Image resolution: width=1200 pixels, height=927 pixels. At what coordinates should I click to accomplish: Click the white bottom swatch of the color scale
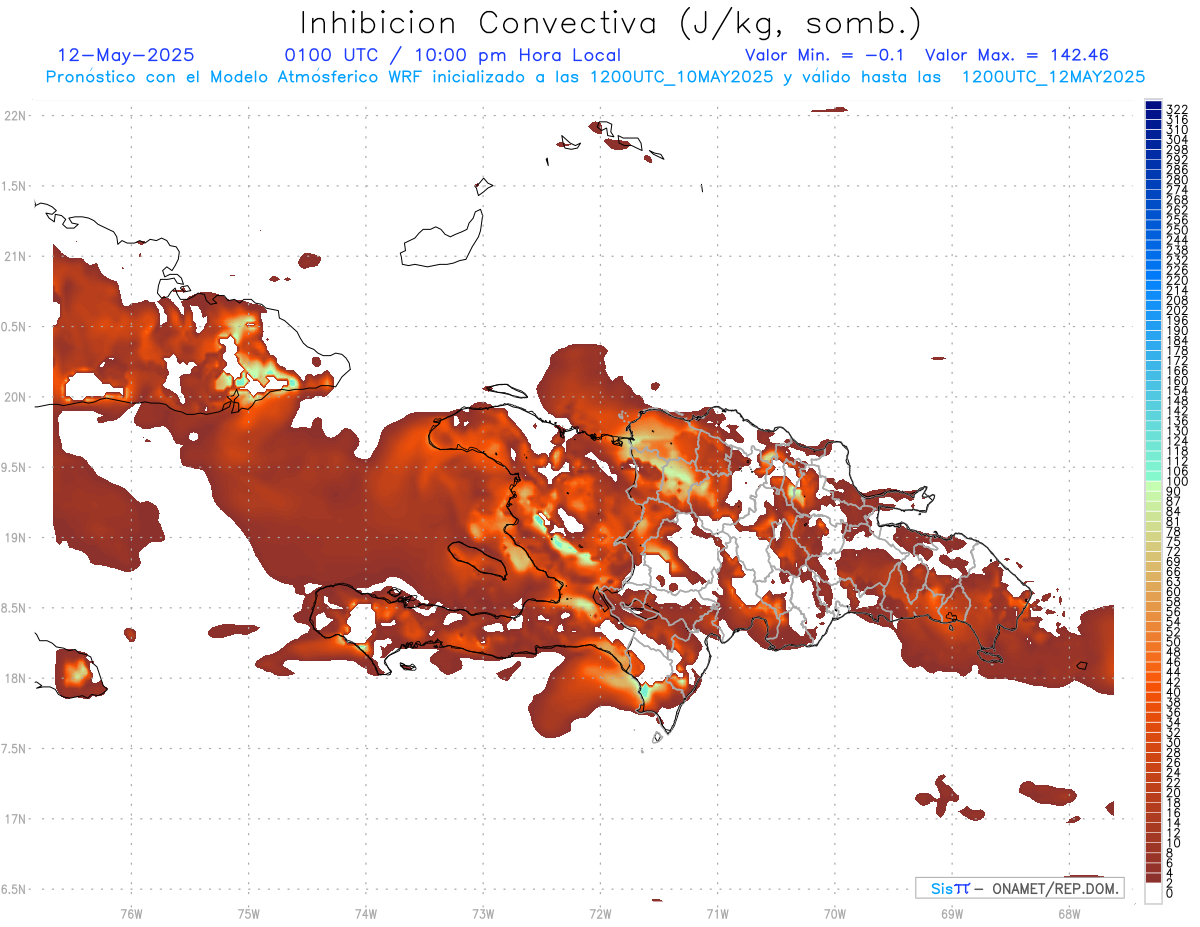pos(1153,893)
